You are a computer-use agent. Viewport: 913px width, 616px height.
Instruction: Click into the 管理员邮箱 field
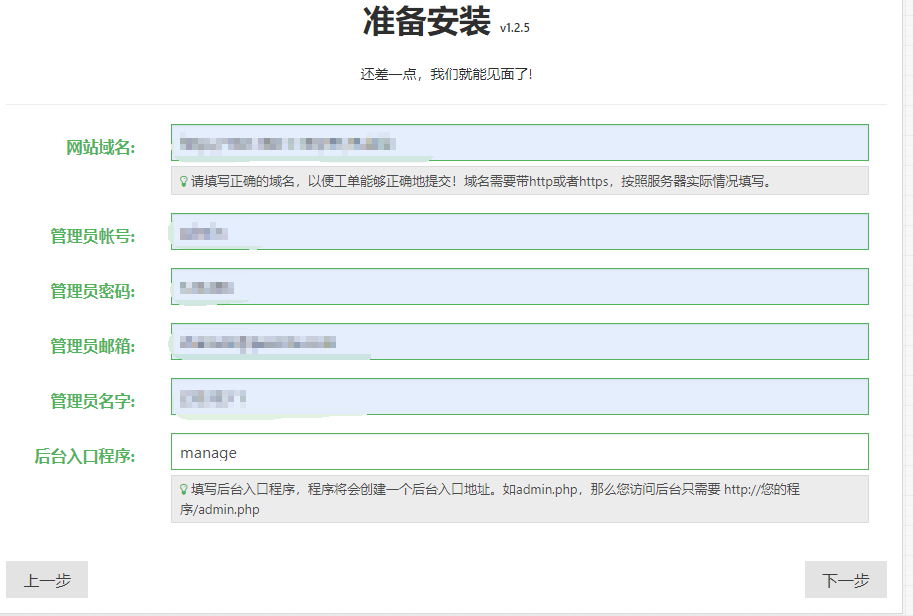click(519, 342)
